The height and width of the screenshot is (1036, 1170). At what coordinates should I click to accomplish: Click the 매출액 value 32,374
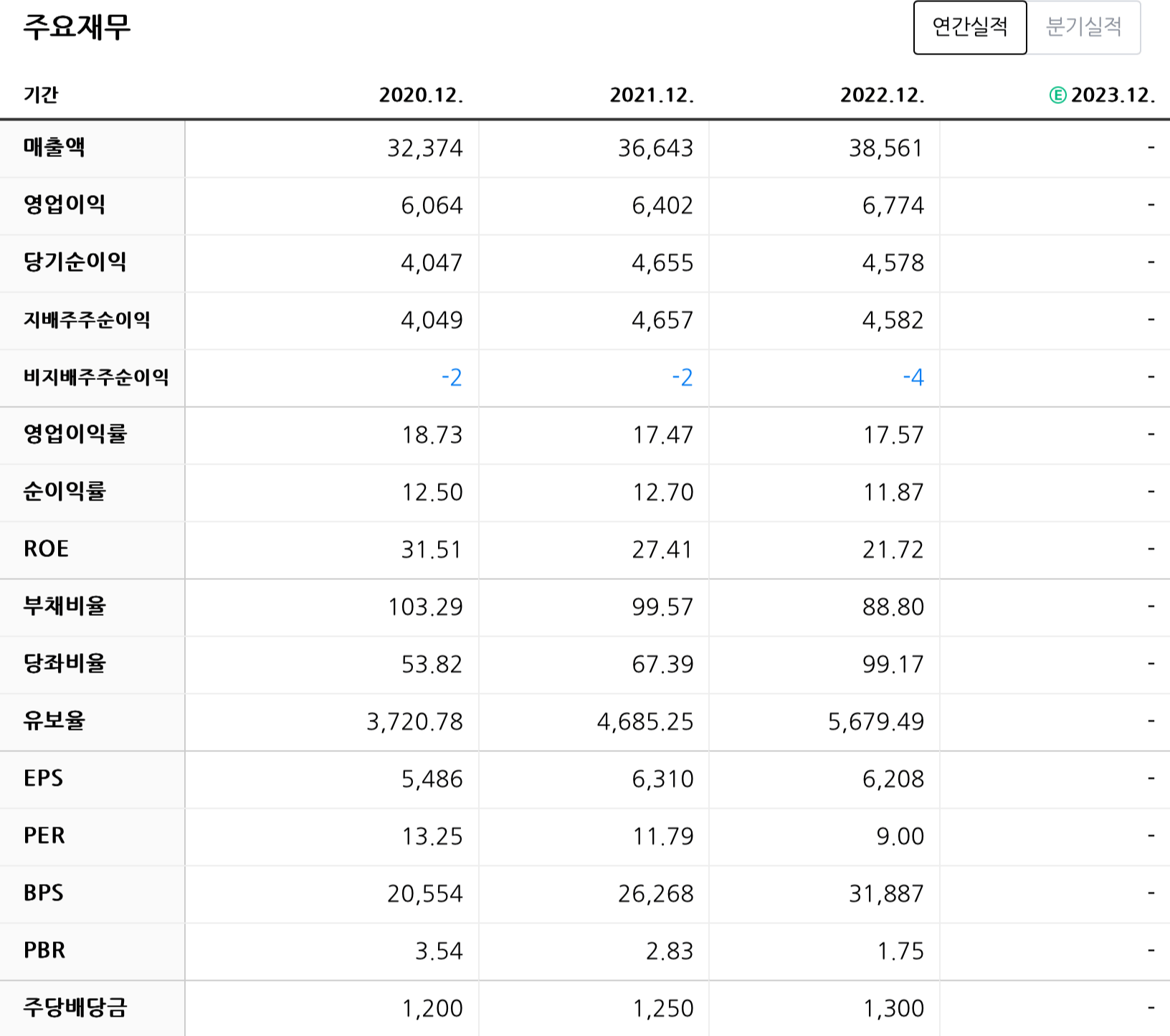[425, 148]
